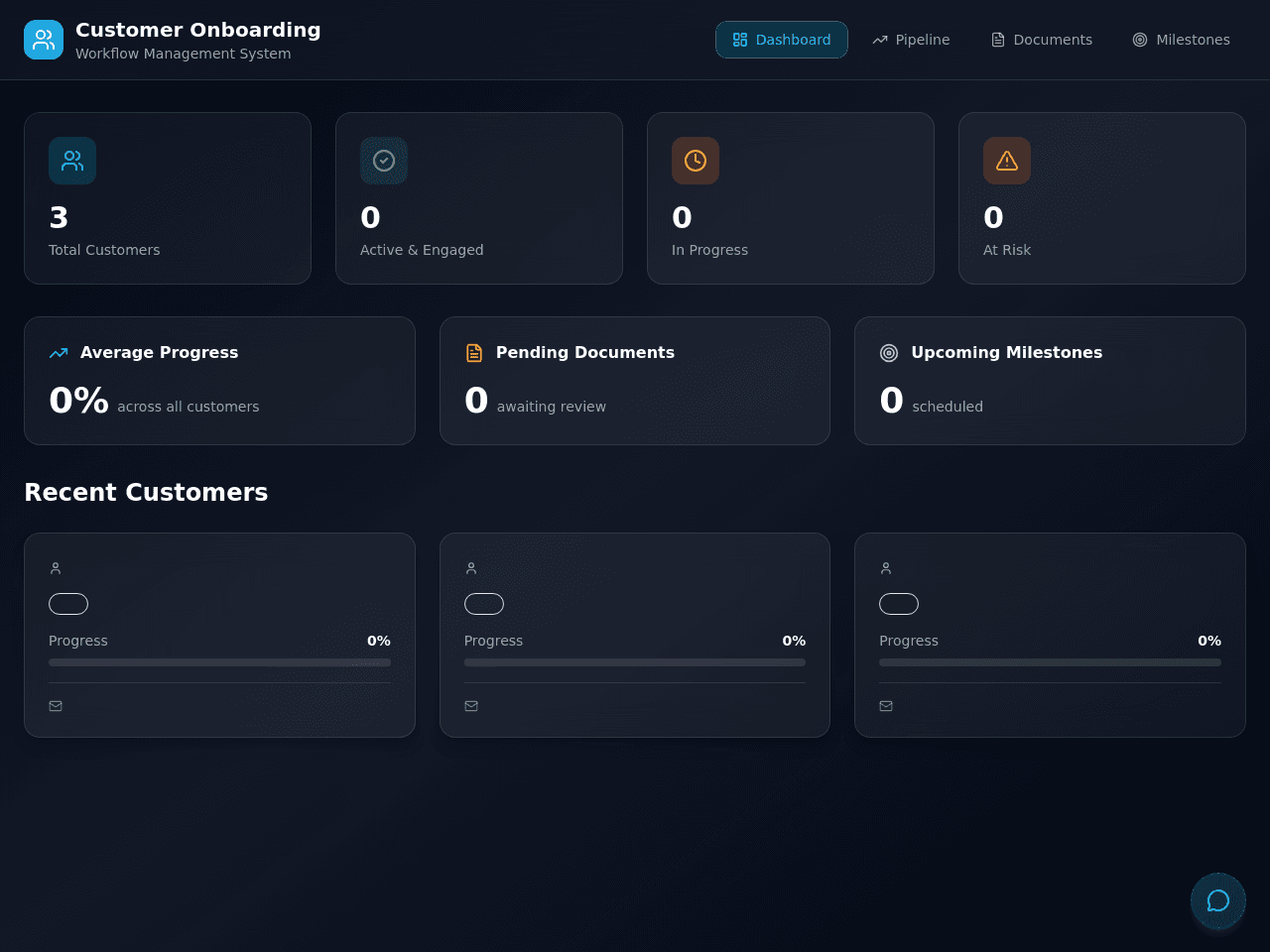Click the "Customer Onboarding" title text

[x=198, y=30]
